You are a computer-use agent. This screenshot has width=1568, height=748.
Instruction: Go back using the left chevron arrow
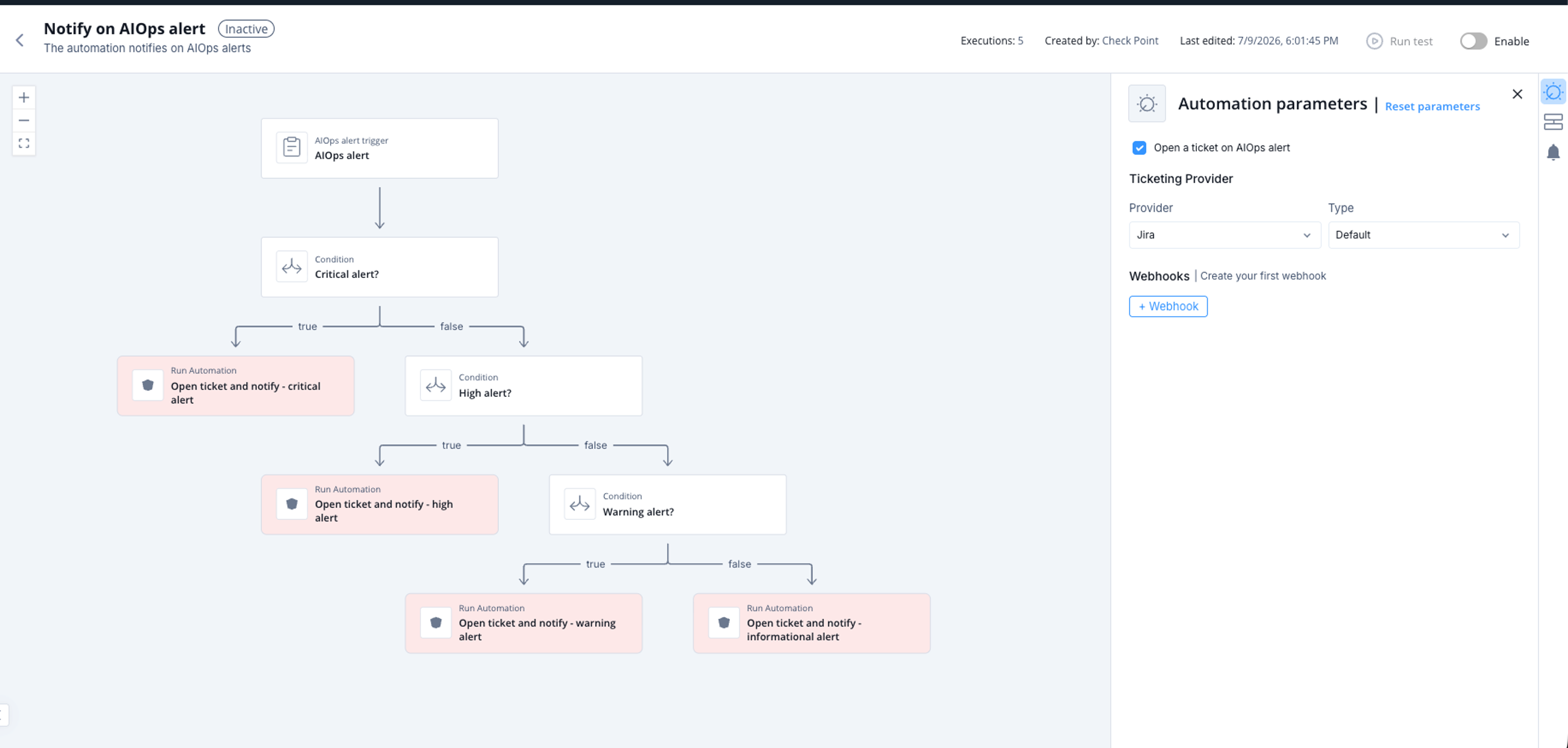coord(20,40)
